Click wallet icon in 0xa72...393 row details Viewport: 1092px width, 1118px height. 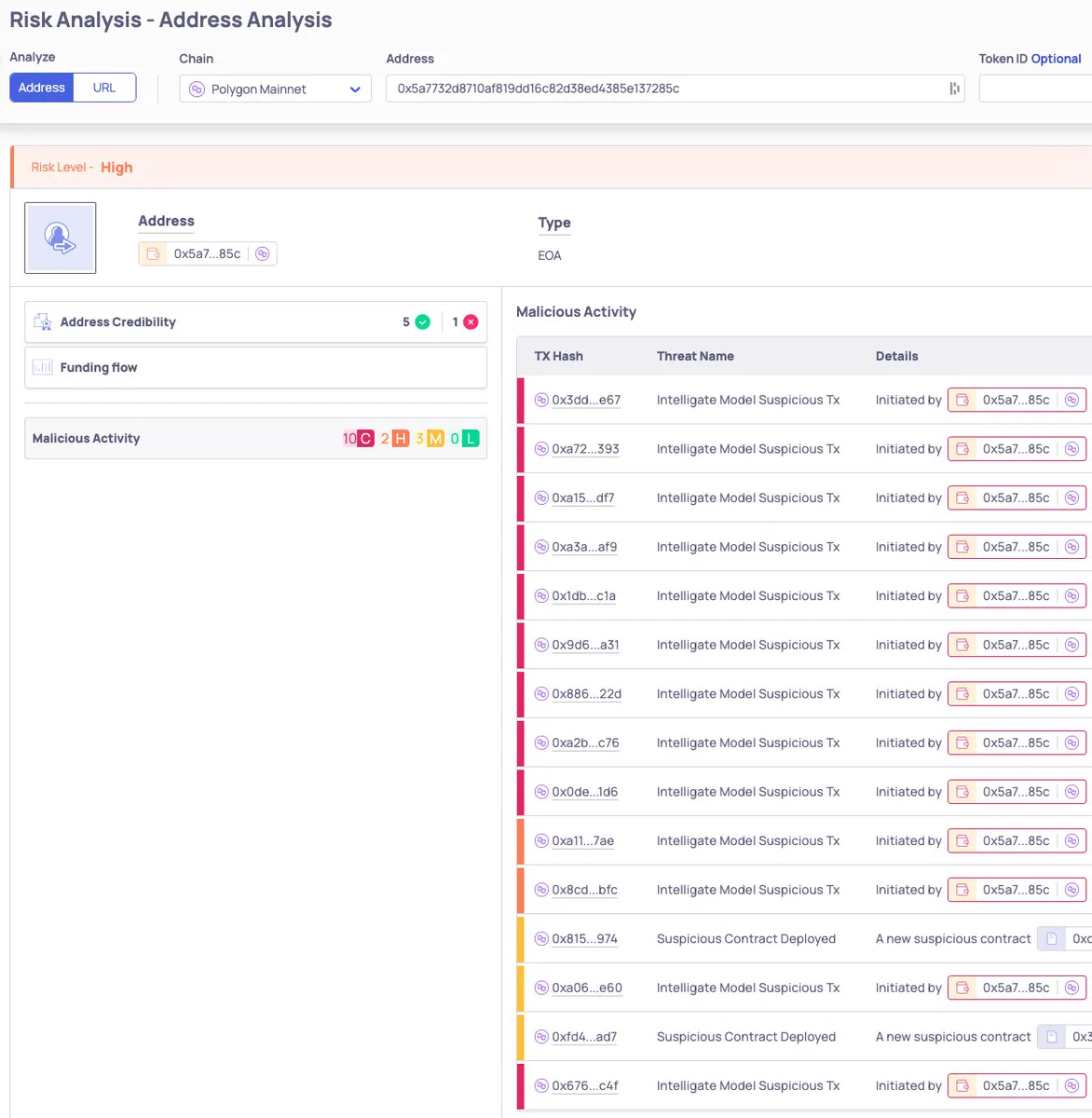(x=962, y=449)
